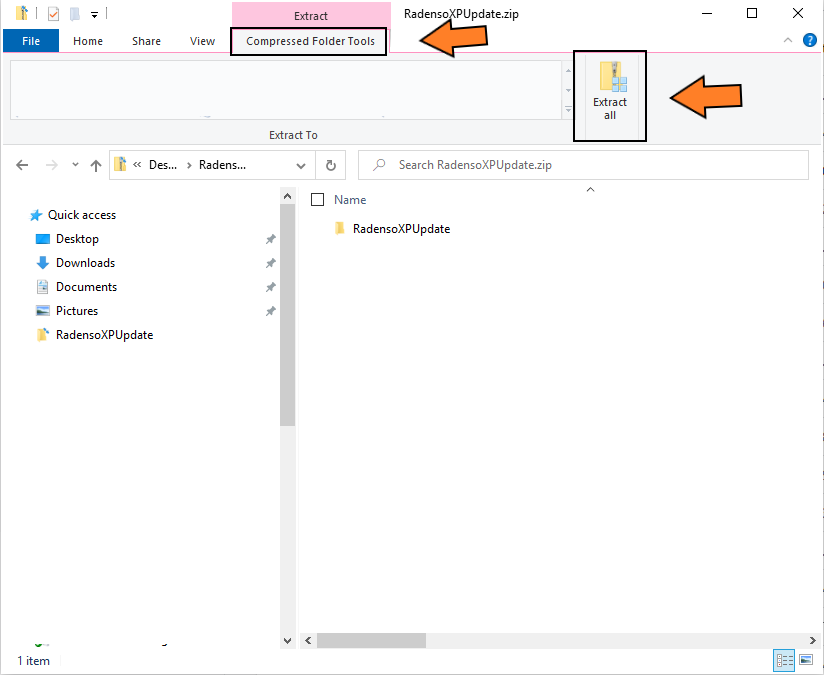Expand the address bar history dropdown
This screenshot has width=824, height=675.
[301, 166]
